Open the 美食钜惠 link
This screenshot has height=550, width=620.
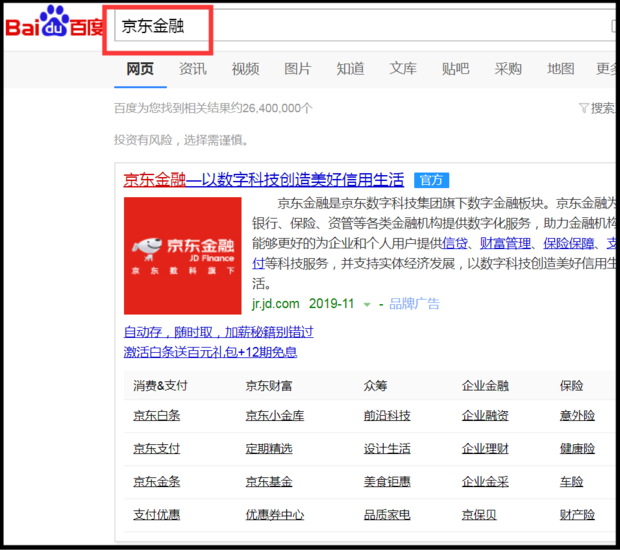[x=387, y=482]
